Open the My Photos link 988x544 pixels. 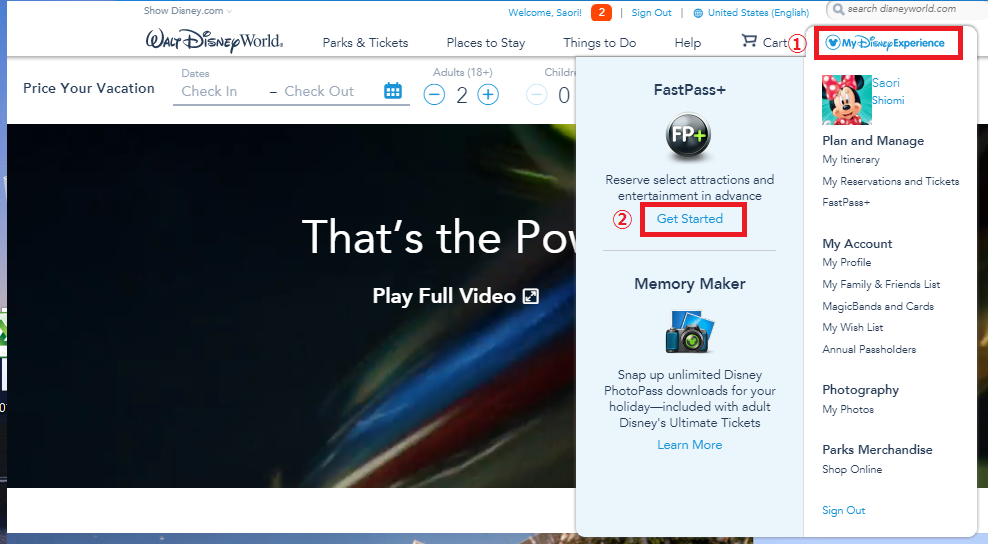[x=848, y=410]
